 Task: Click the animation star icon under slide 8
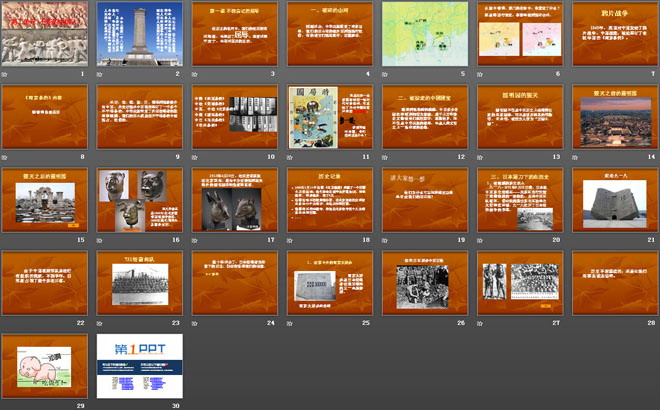(x=5, y=157)
